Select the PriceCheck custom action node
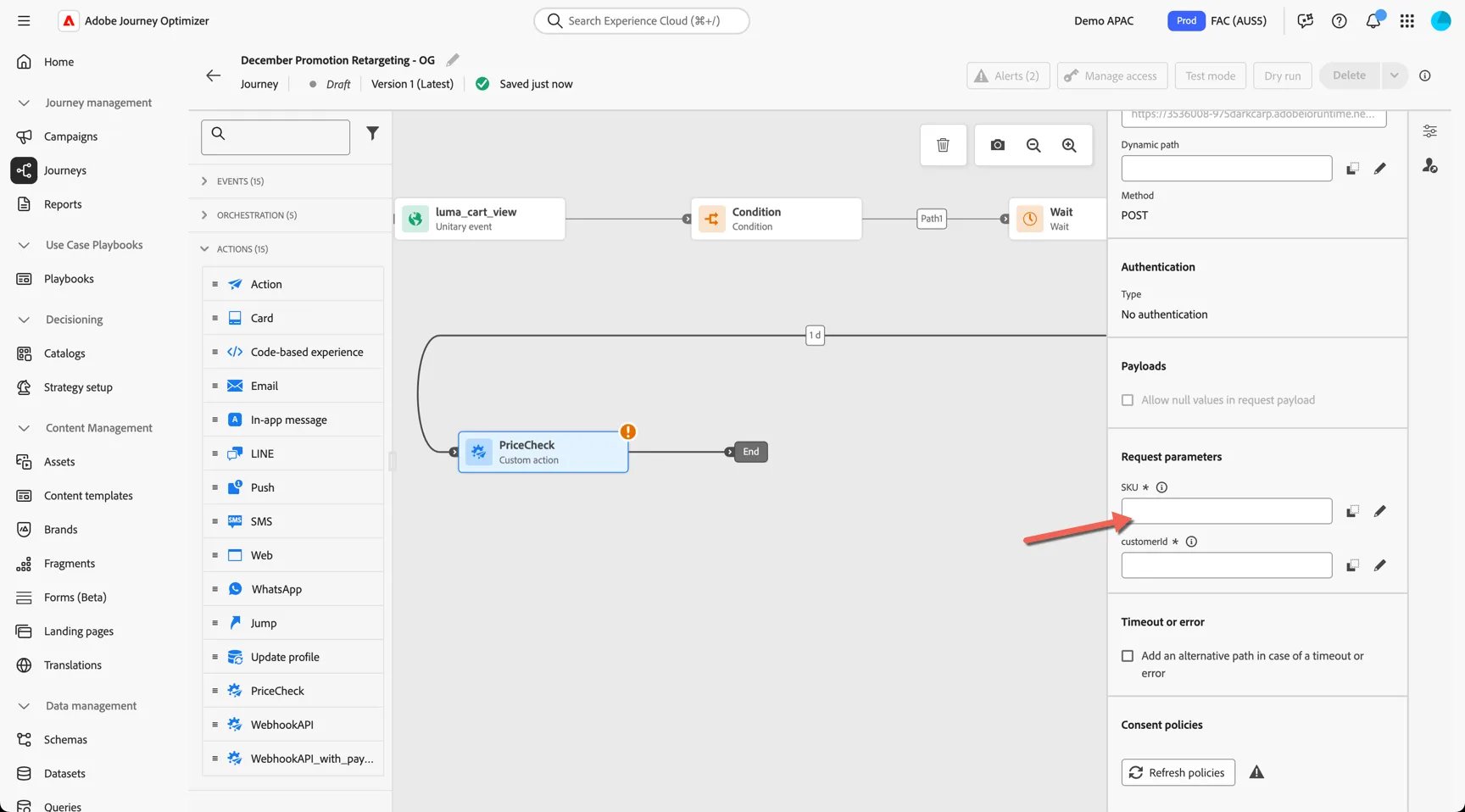 tap(543, 452)
